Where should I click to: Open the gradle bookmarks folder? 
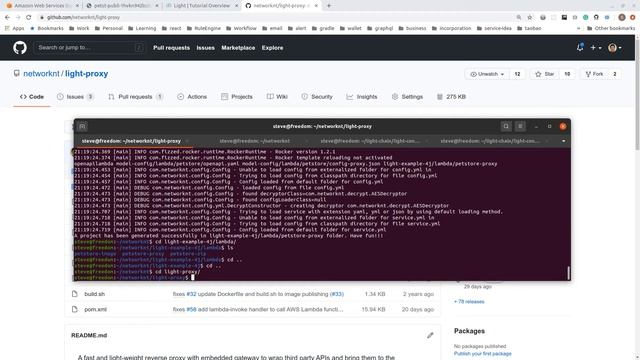pyautogui.click(x=323, y=28)
